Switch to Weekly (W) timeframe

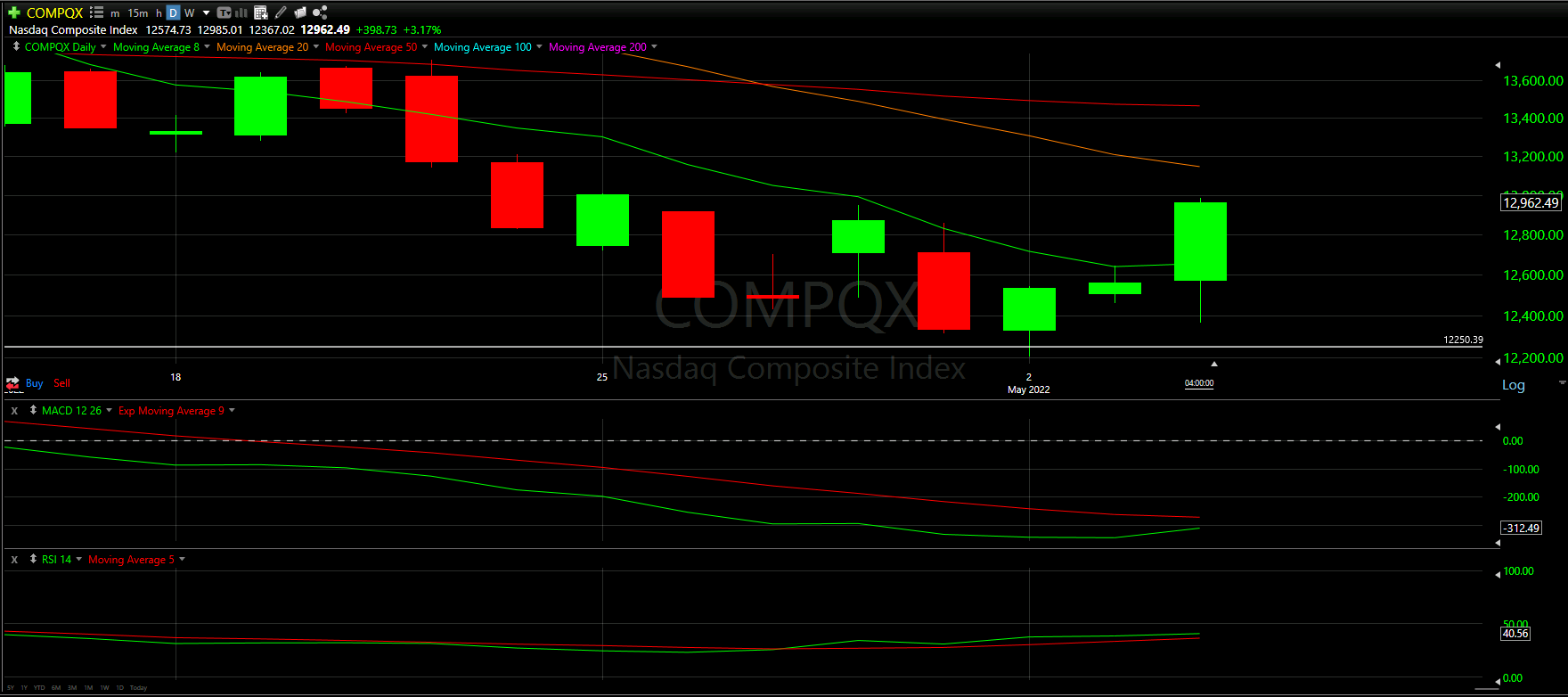(x=189, y=13)
